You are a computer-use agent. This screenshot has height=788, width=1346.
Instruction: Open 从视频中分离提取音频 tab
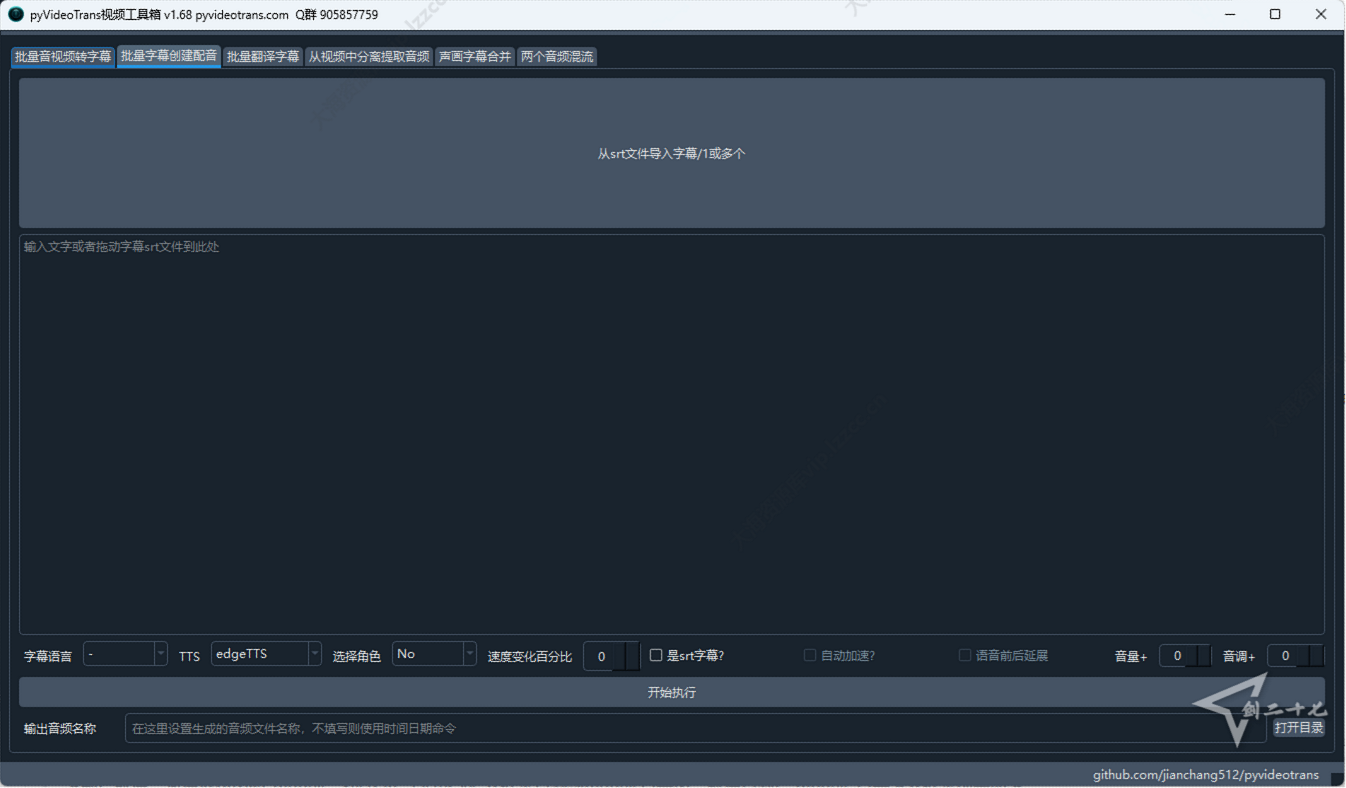click(369, 57)
